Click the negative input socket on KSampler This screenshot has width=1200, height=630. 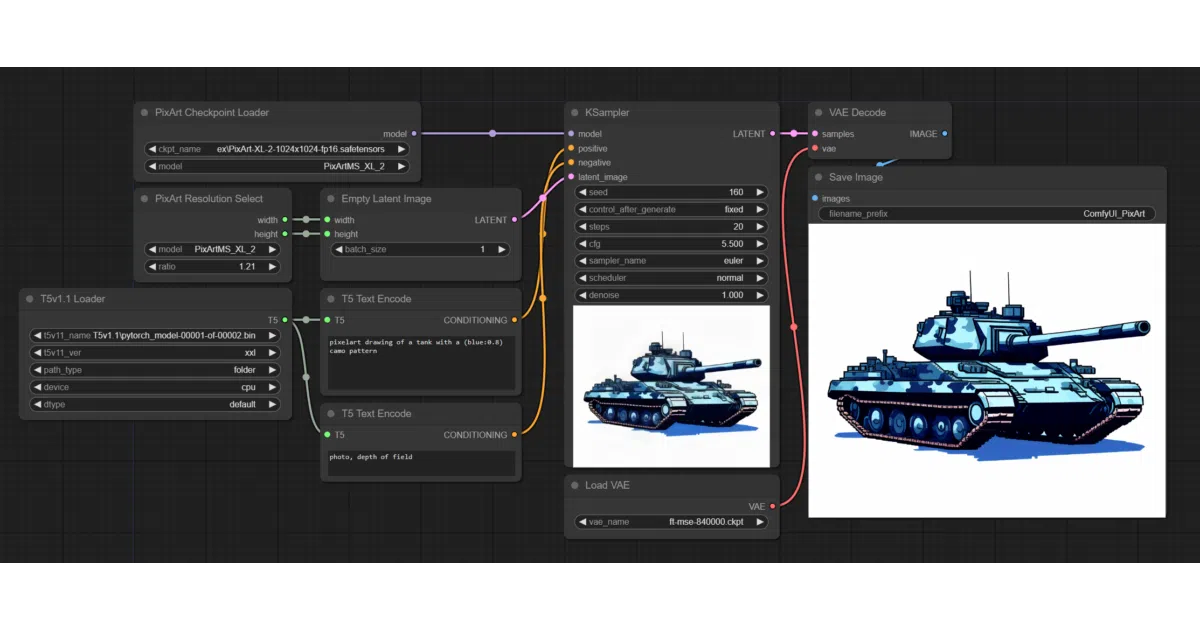point(571,162)
